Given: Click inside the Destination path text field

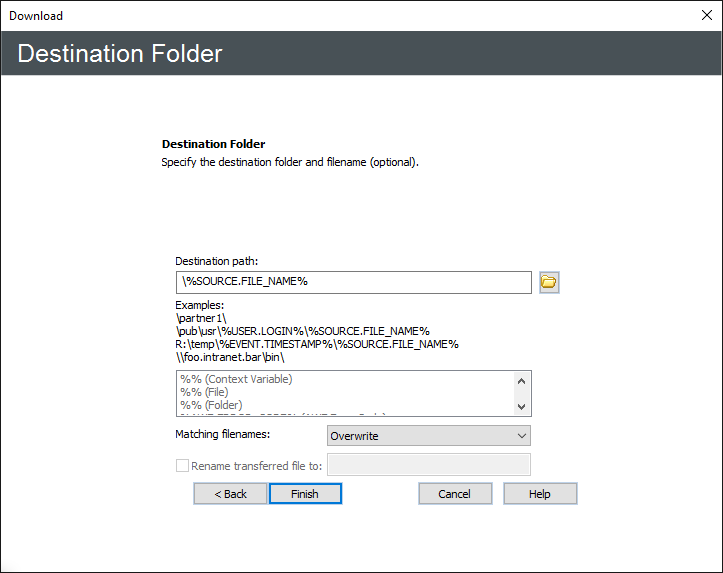Looking at the screenshot, I should [x=353, y=282].
